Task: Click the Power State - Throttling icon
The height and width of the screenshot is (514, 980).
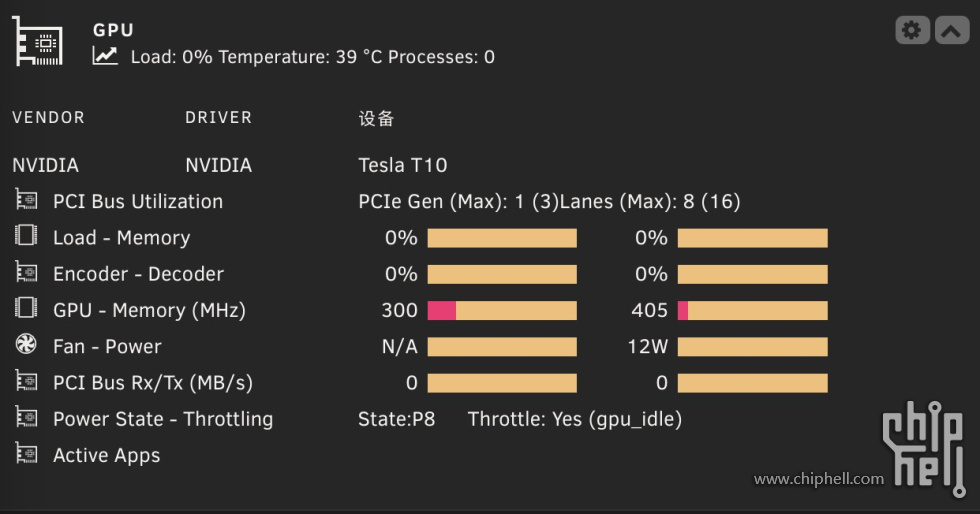Action: [26, 418]
